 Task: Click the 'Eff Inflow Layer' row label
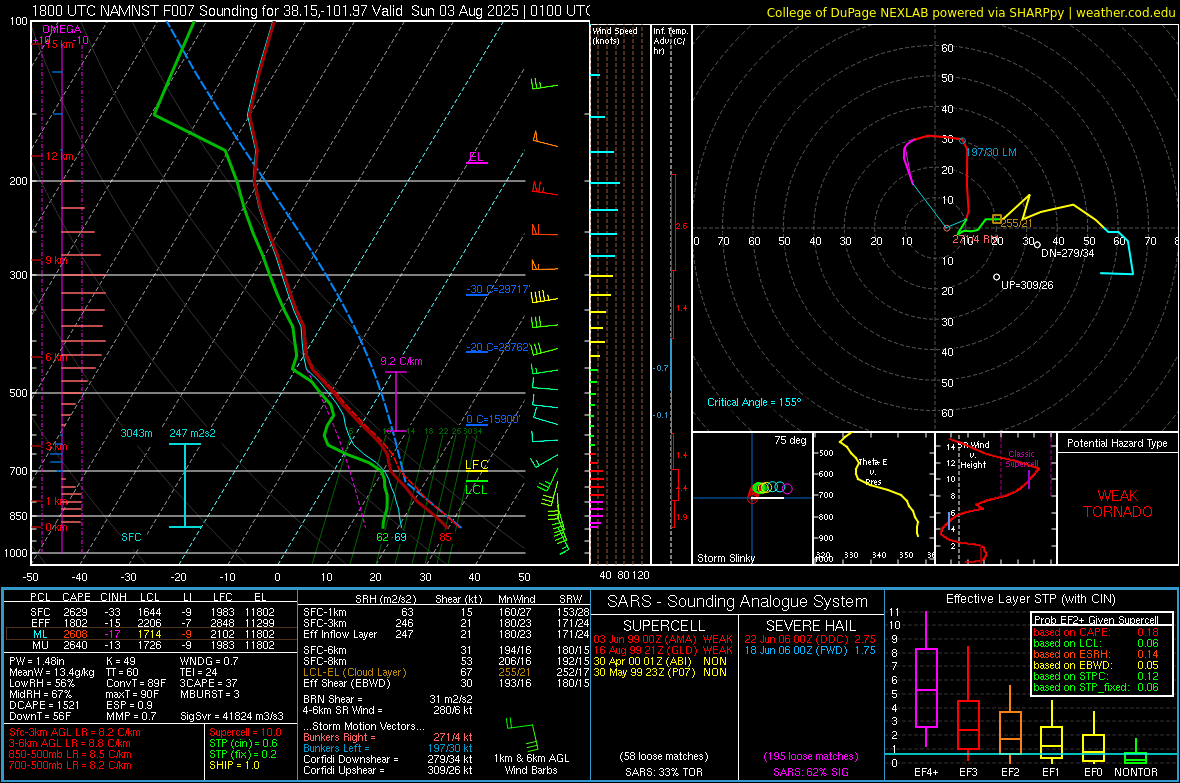[x=340, y=634]
